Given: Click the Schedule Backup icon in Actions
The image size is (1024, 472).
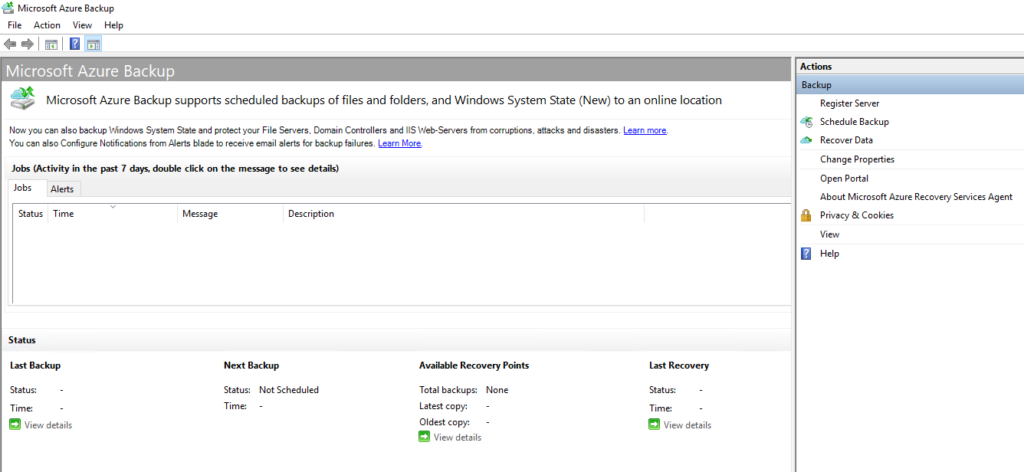Looking at the screenshot, I should pyautogui.click(x=807, y=122).
